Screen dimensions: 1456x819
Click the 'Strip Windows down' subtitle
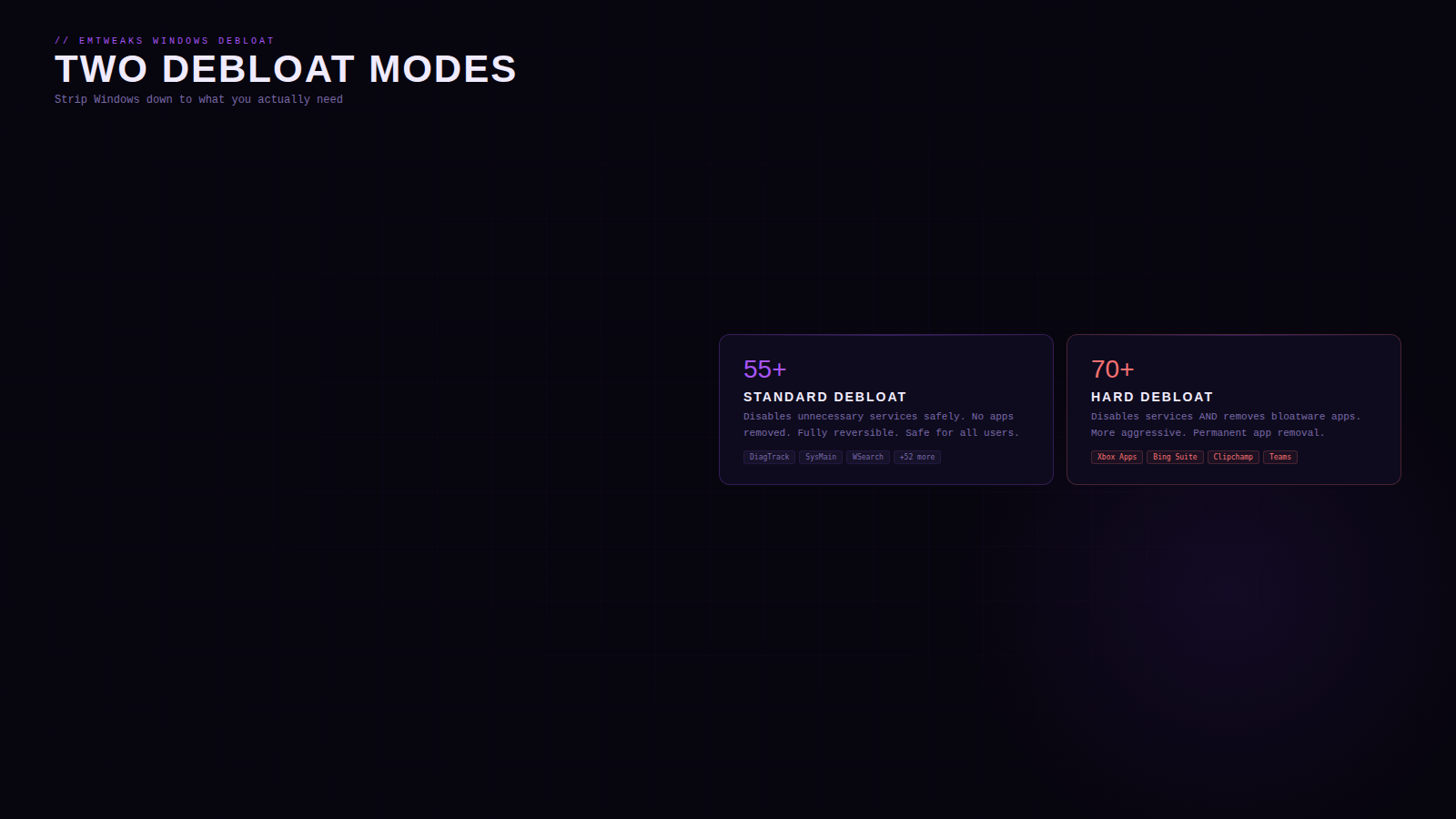198,99
